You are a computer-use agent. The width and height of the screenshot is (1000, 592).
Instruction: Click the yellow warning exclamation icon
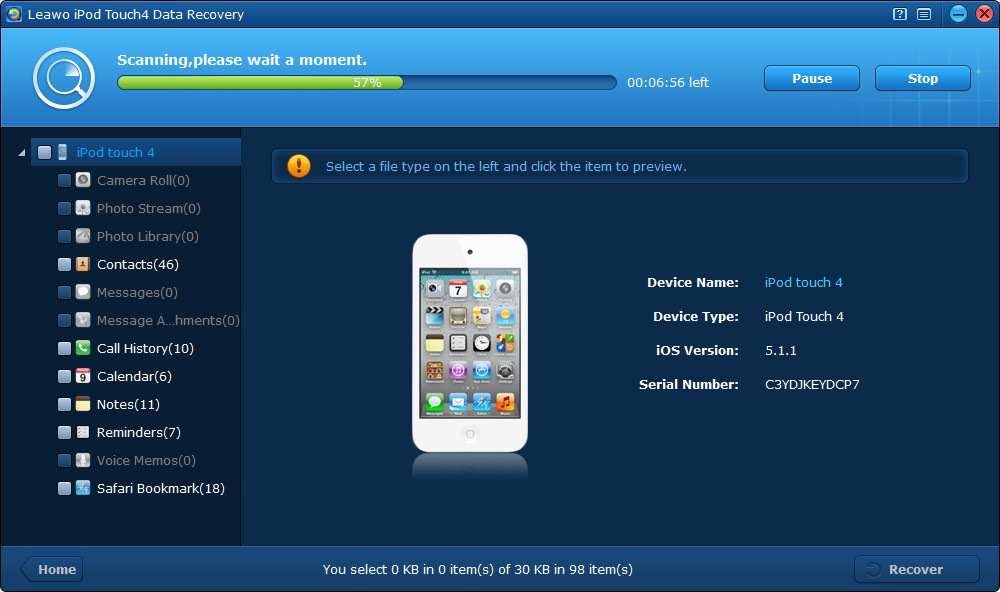point(299,166)
